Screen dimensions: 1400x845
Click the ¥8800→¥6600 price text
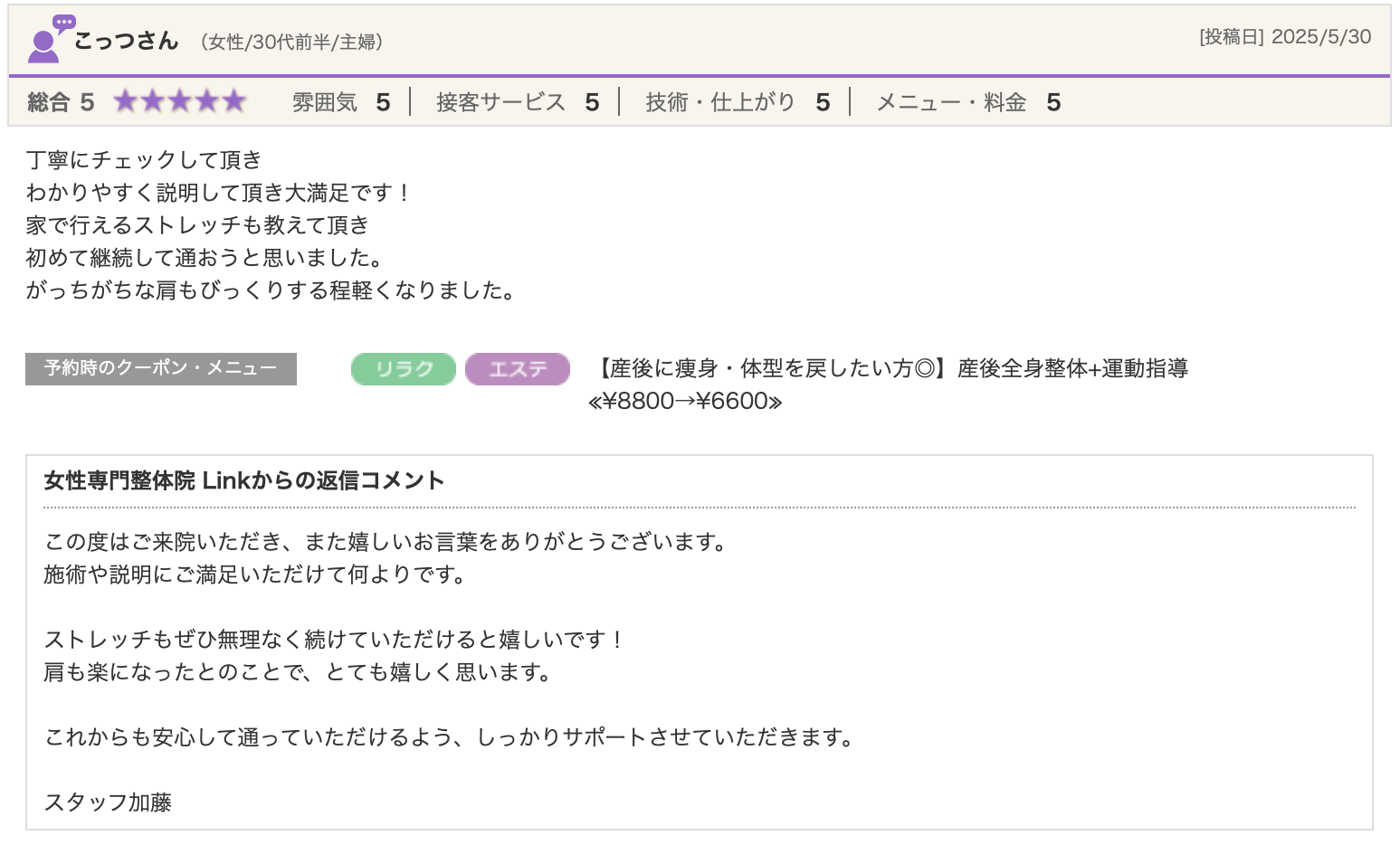[685, 401]
